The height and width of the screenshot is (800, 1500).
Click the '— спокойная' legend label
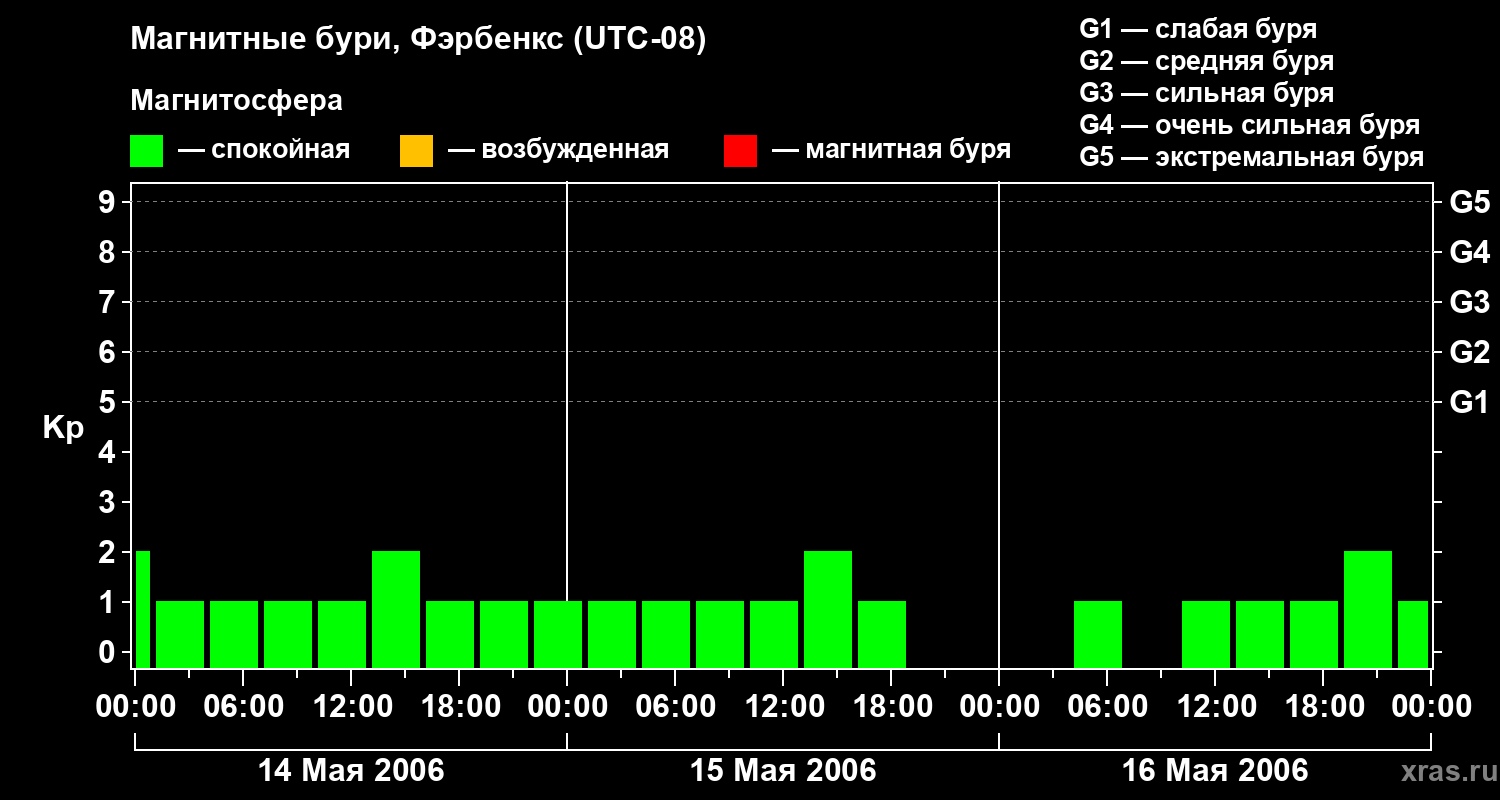pos(264,150)
